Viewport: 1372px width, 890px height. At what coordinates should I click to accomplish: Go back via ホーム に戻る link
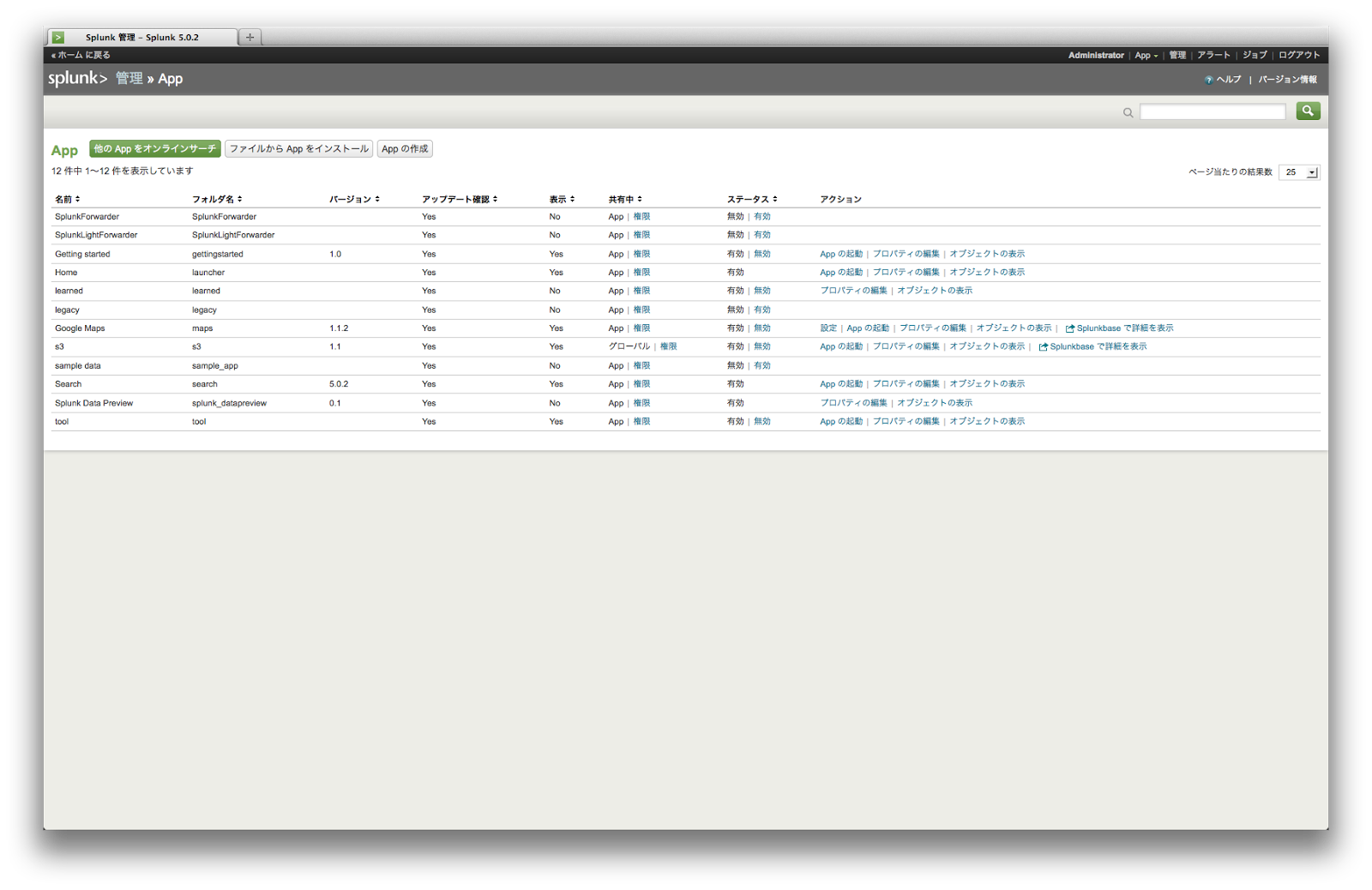click(81, 55)
